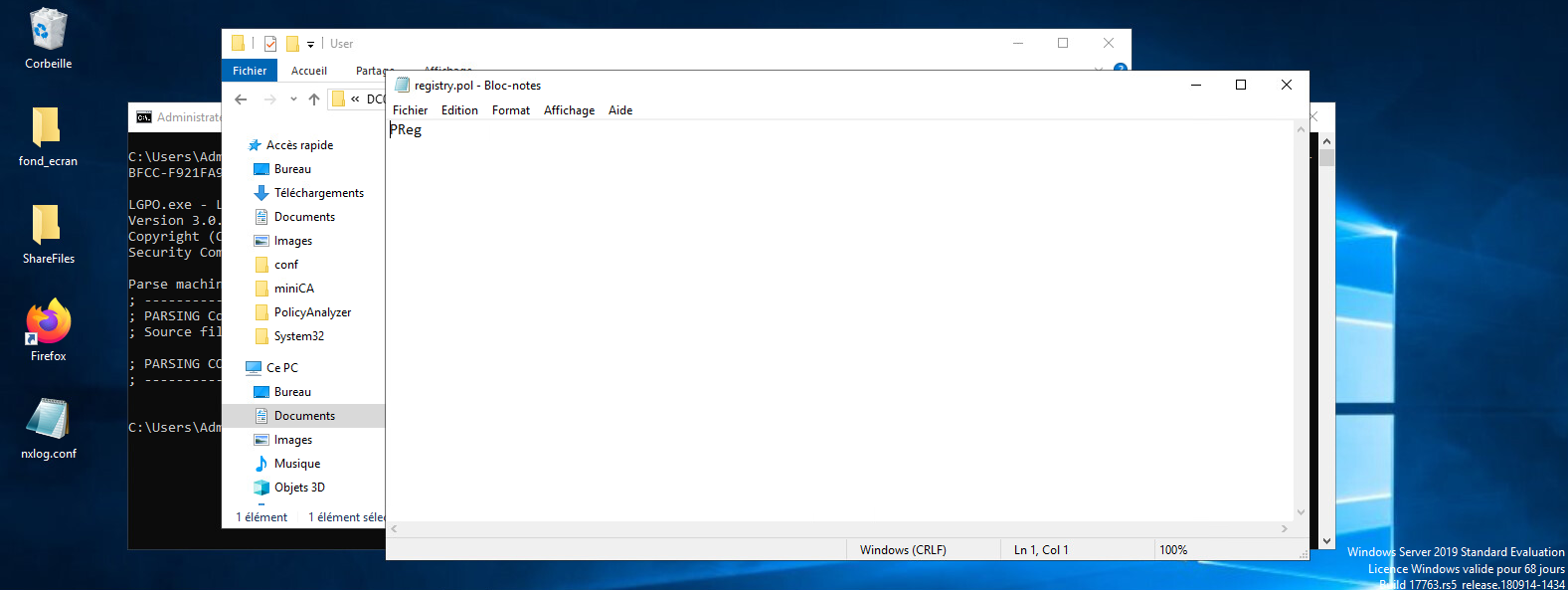
Task: Open the Téléchargements quick access folder
Action: [318, 193]
